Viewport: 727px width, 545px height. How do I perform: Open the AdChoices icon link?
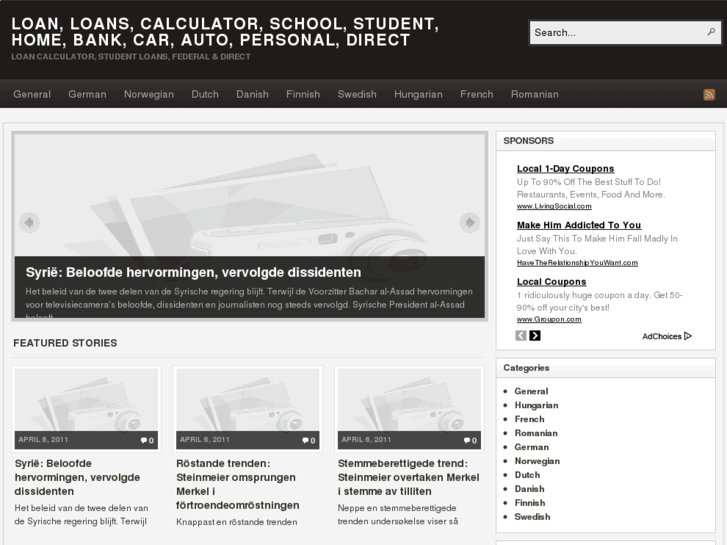[x=667, y=336]
